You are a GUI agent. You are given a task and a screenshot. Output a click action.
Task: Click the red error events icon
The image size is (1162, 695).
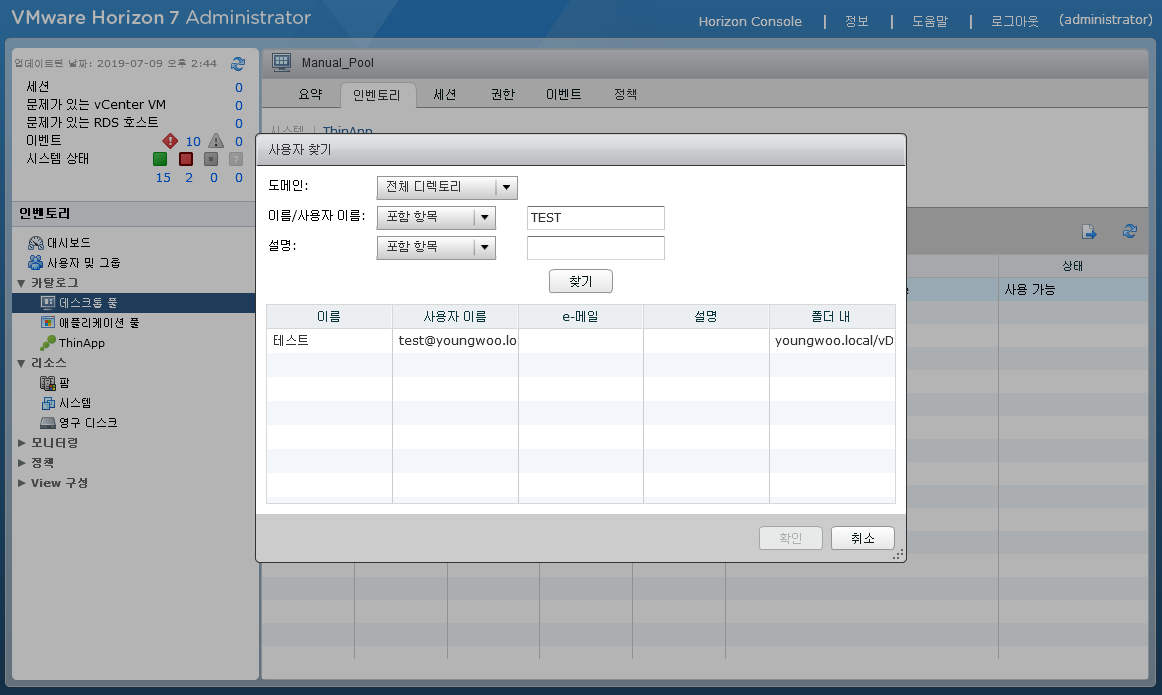coord(170,141)
